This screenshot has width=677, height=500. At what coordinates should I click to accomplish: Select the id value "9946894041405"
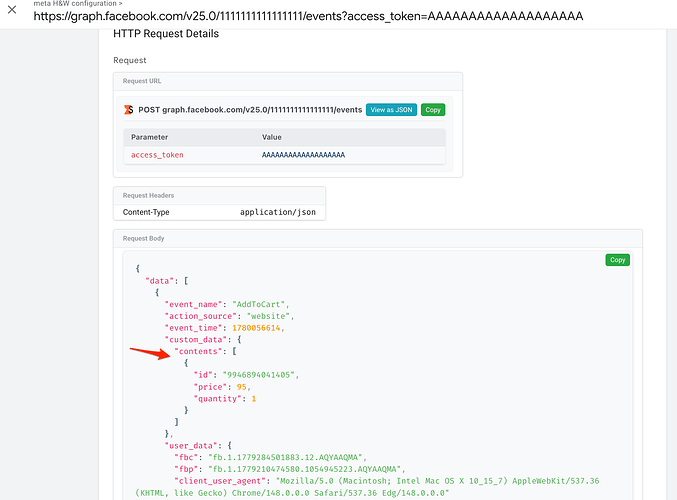pos(258,375)
